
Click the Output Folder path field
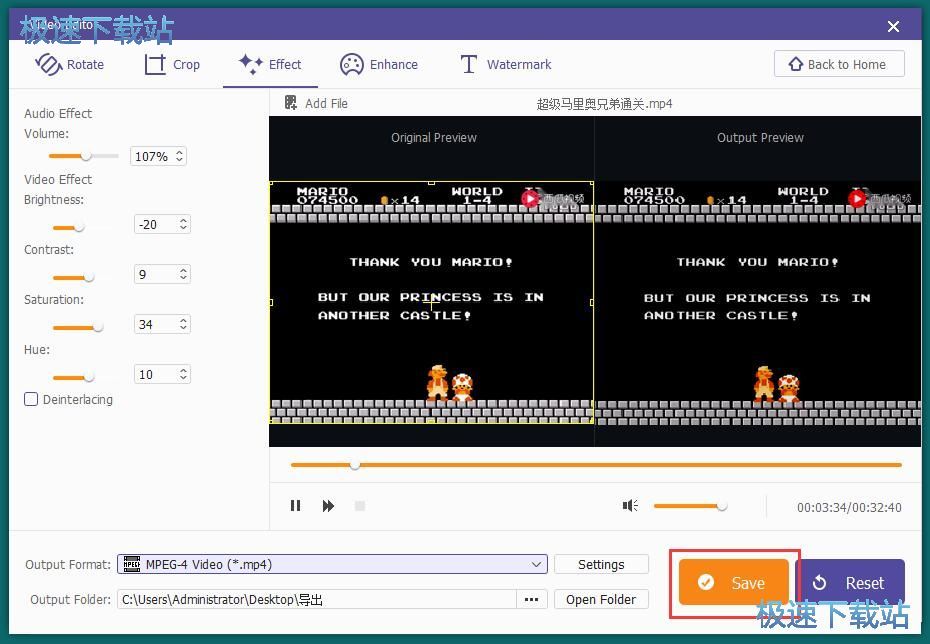click(x=317, y=600)
